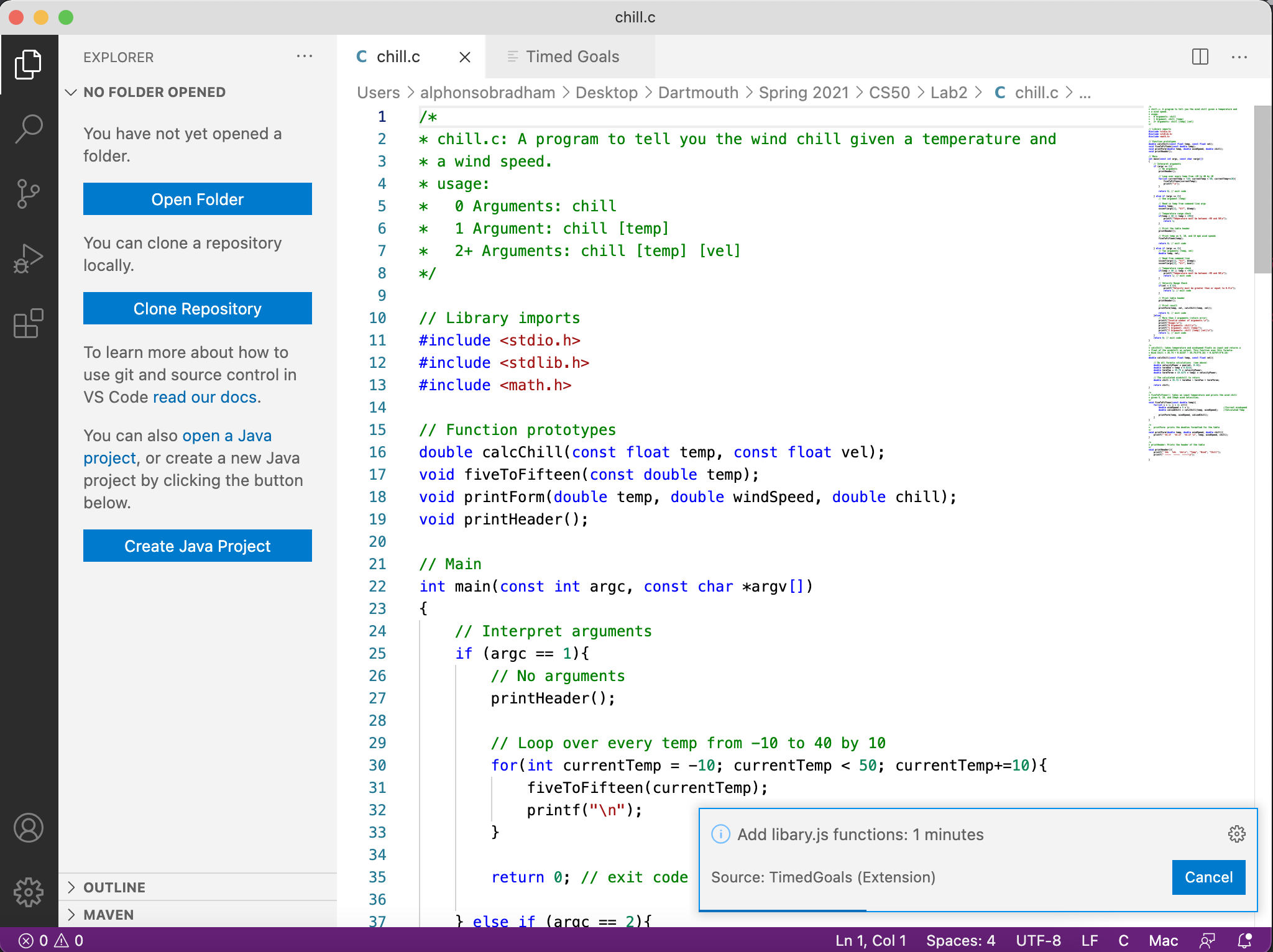This screenshot has width=1273, height=952.
Task: Close the chill.c editor tab
Action: (x=464, y=57)
